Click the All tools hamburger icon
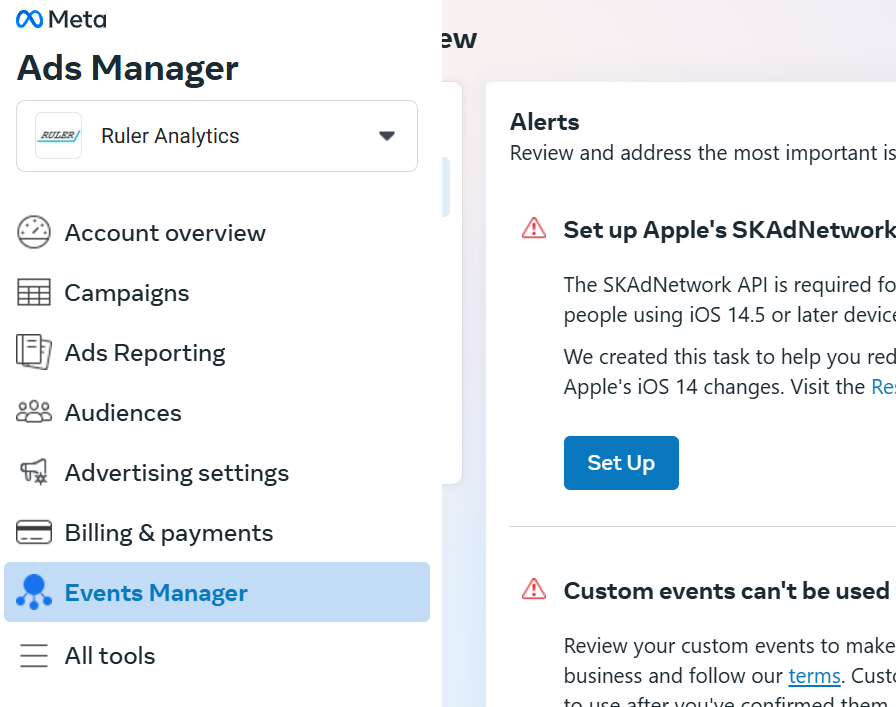 [34, 656]
